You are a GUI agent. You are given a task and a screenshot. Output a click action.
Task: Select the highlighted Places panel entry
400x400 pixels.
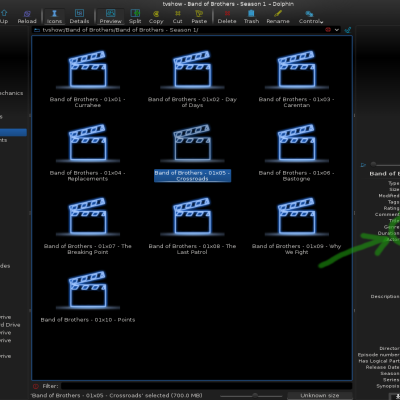(13, 132)
